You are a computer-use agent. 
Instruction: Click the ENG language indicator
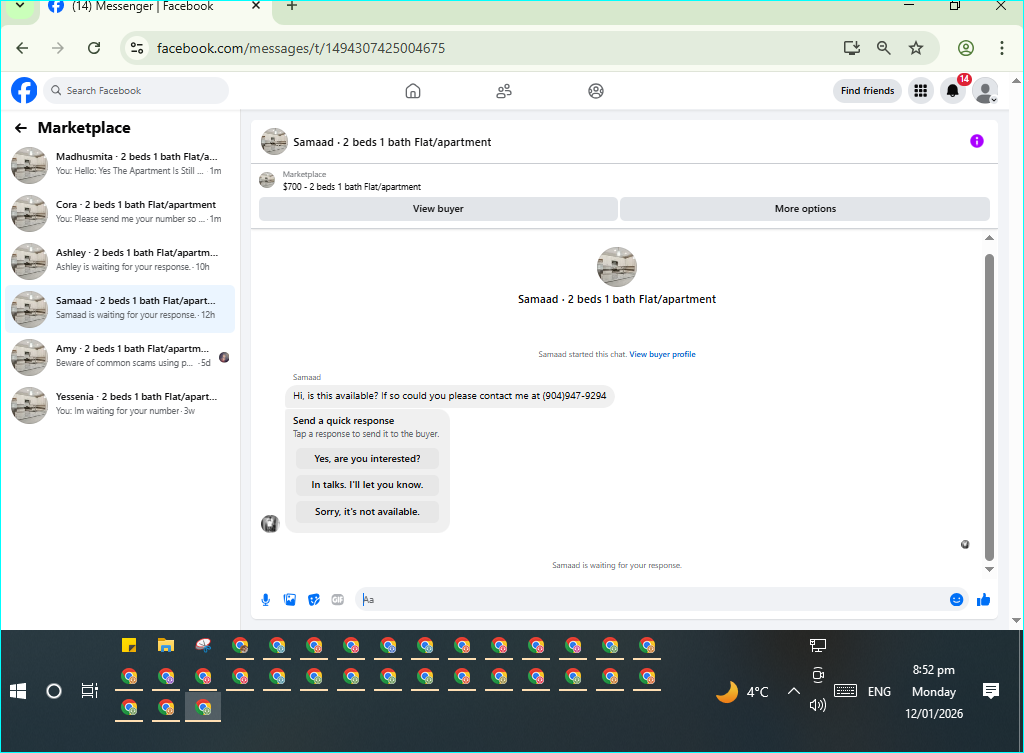coord(879,692)
